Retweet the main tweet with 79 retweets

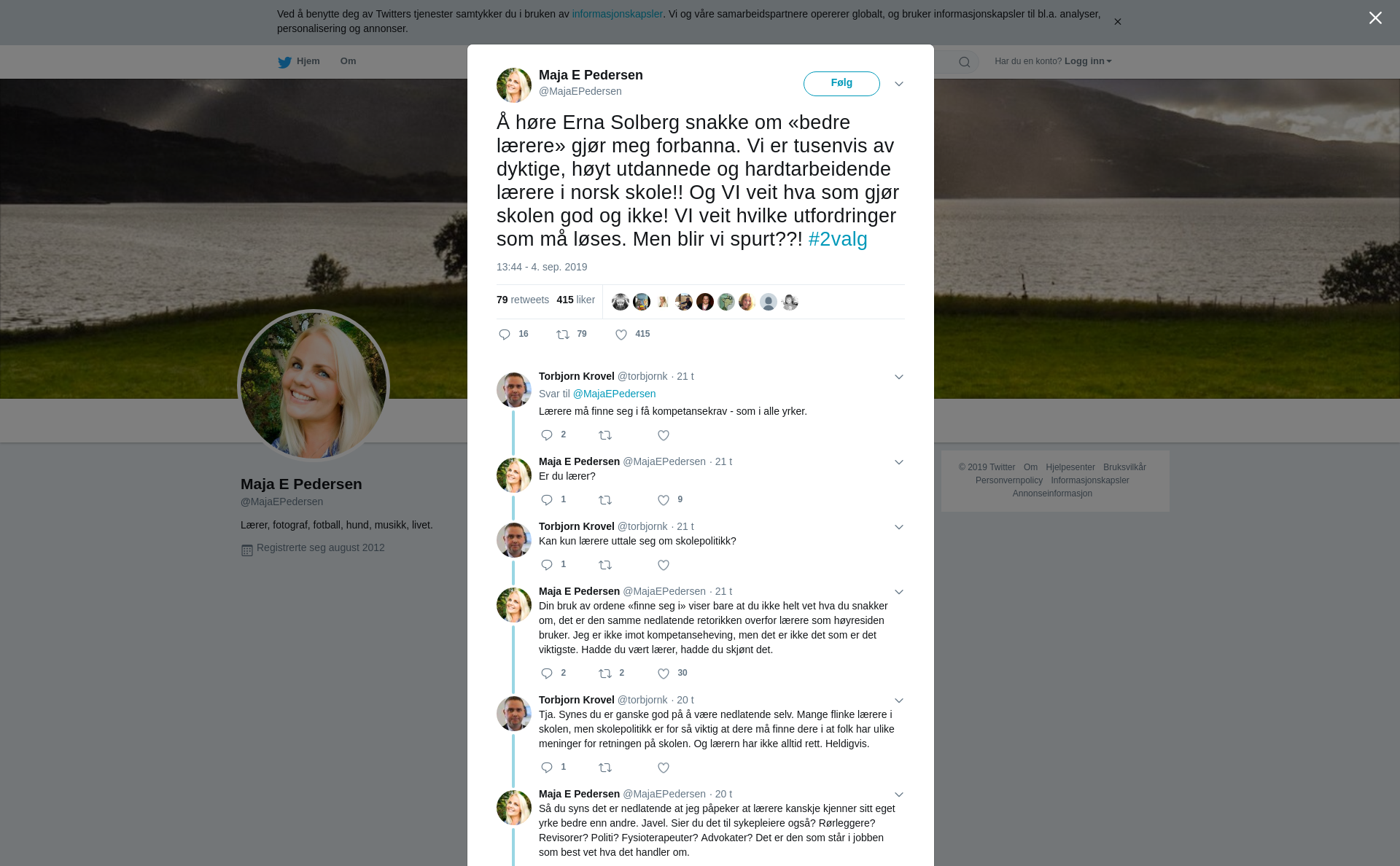(x=563, y=335)
